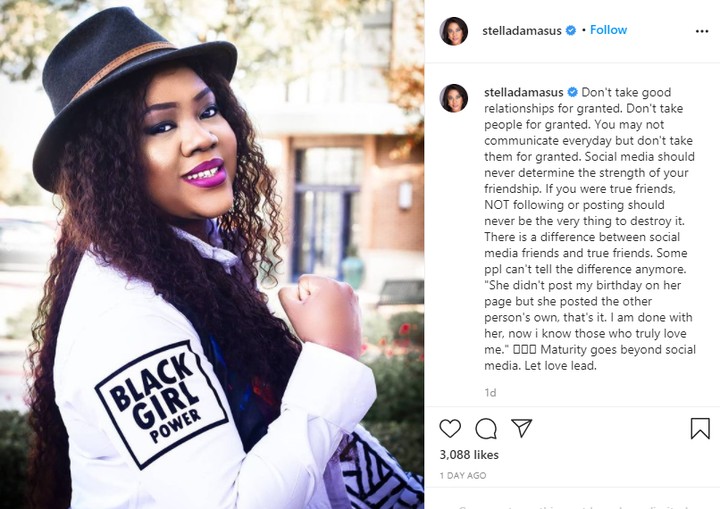This screenshot has width=720, height=509.
Task: Click the header verified blue badge
Action: coord(571,30)
